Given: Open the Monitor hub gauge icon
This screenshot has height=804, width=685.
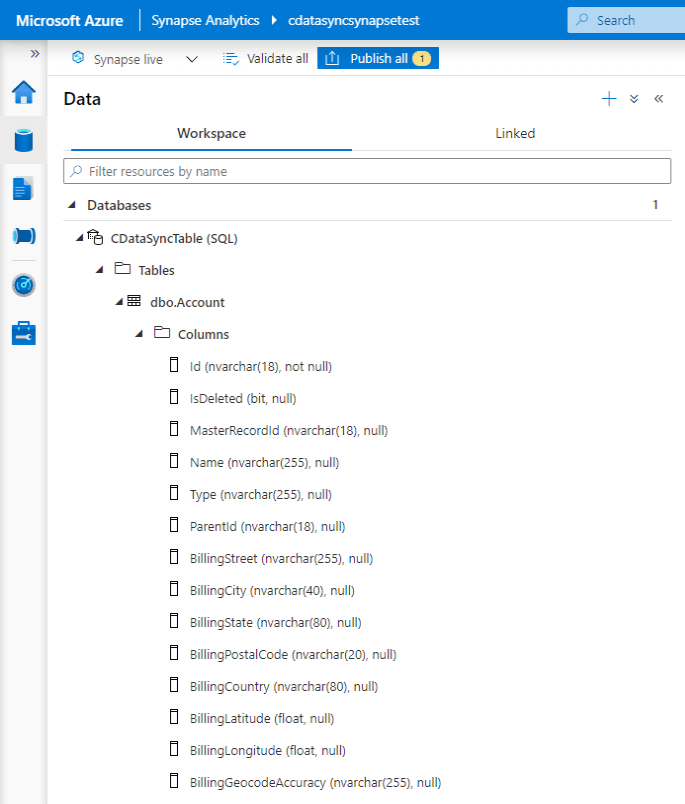Looking at the screenshot, I should [x=23, y=285].
